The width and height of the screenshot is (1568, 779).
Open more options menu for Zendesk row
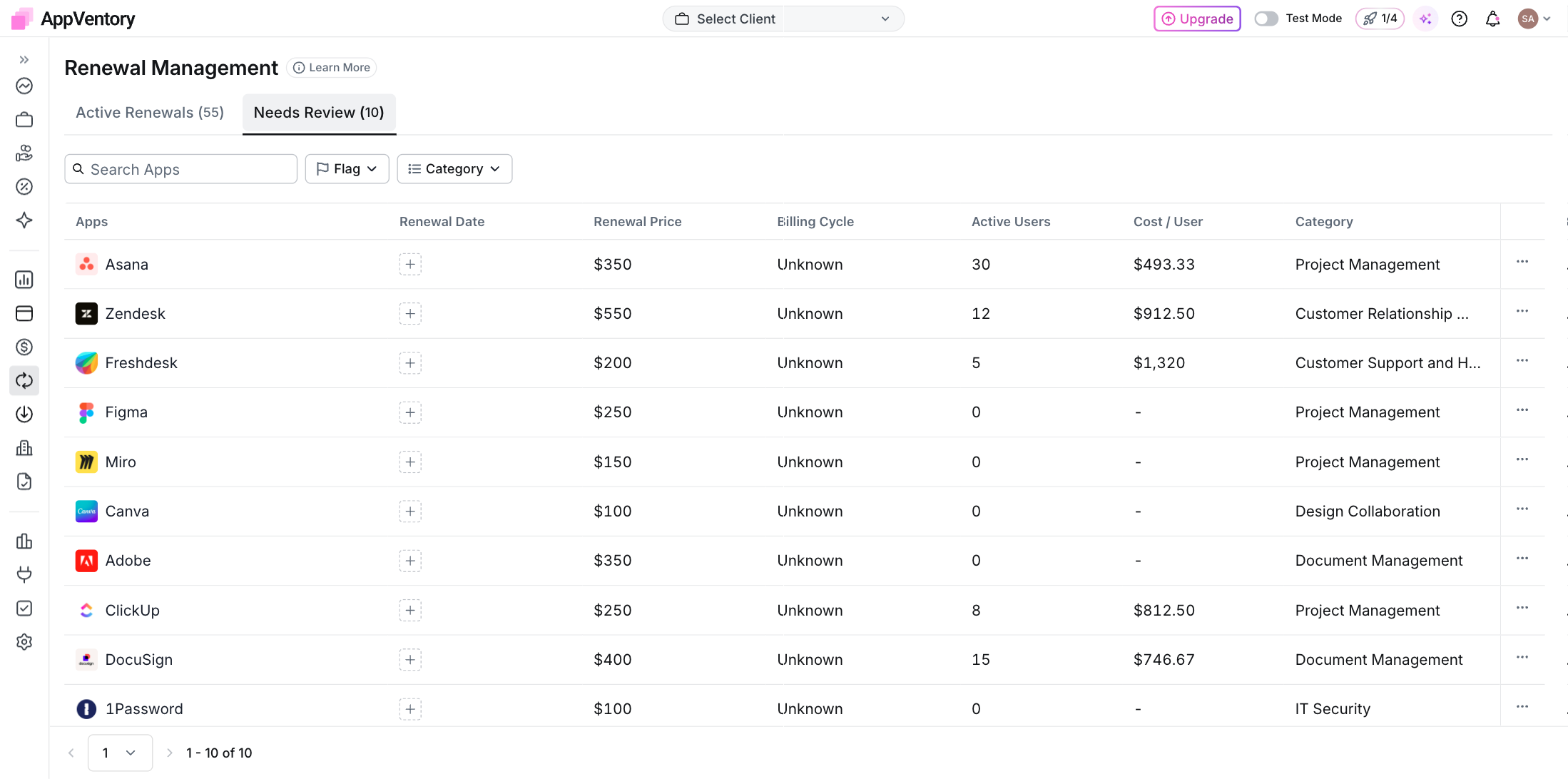(1522, 311)
